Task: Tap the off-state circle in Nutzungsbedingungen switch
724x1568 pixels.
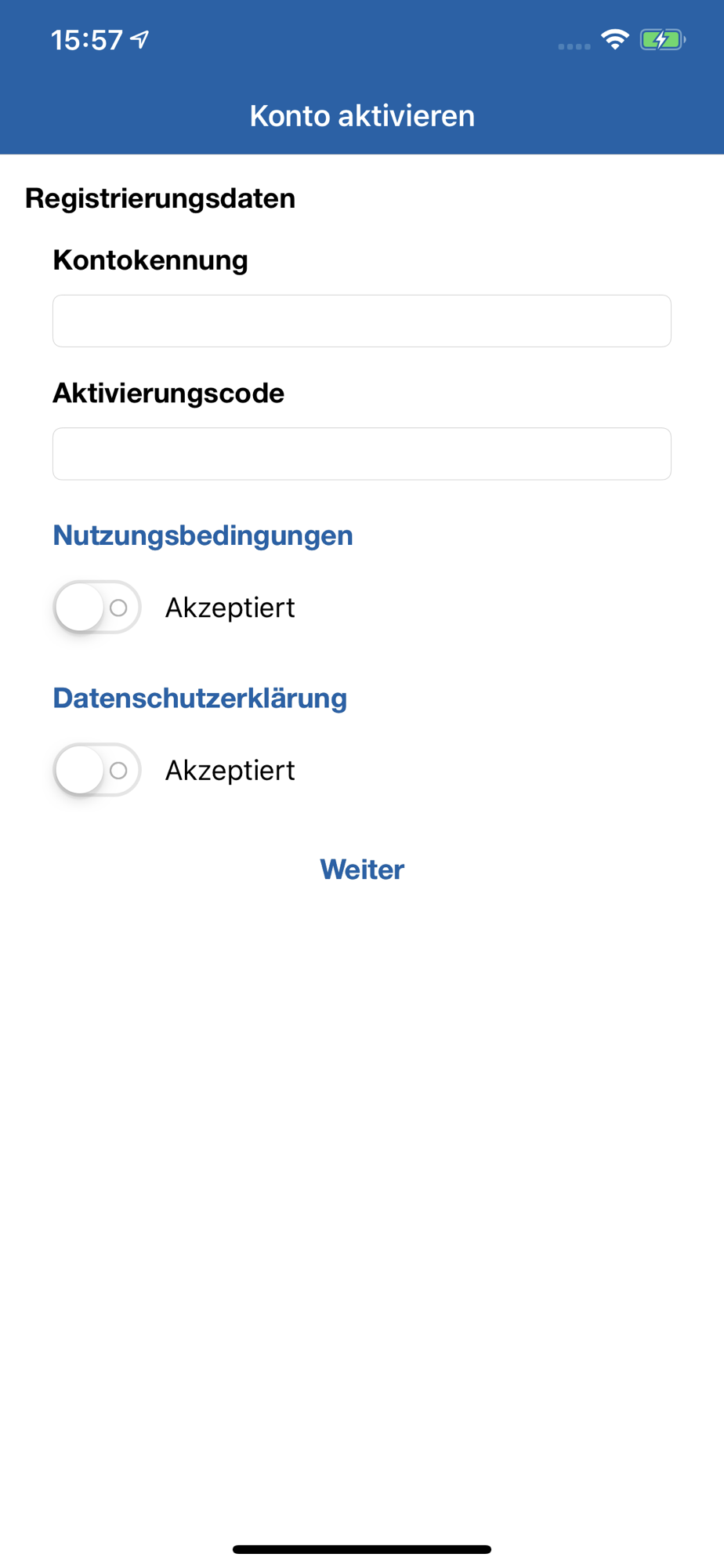Action: (118, 608)
